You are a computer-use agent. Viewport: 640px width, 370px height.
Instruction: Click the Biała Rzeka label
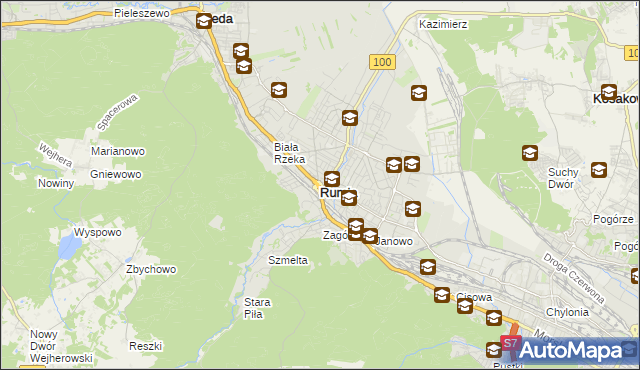pyautogui.click(x=289, y=153)
